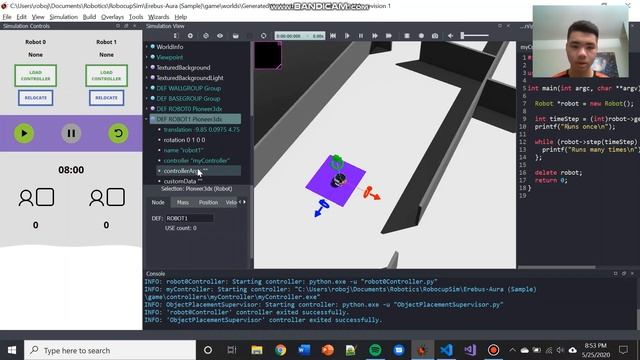Screen dimensions: 640x360
Task: Start movie recording with round record icon
Action: (x=421, y=36)
